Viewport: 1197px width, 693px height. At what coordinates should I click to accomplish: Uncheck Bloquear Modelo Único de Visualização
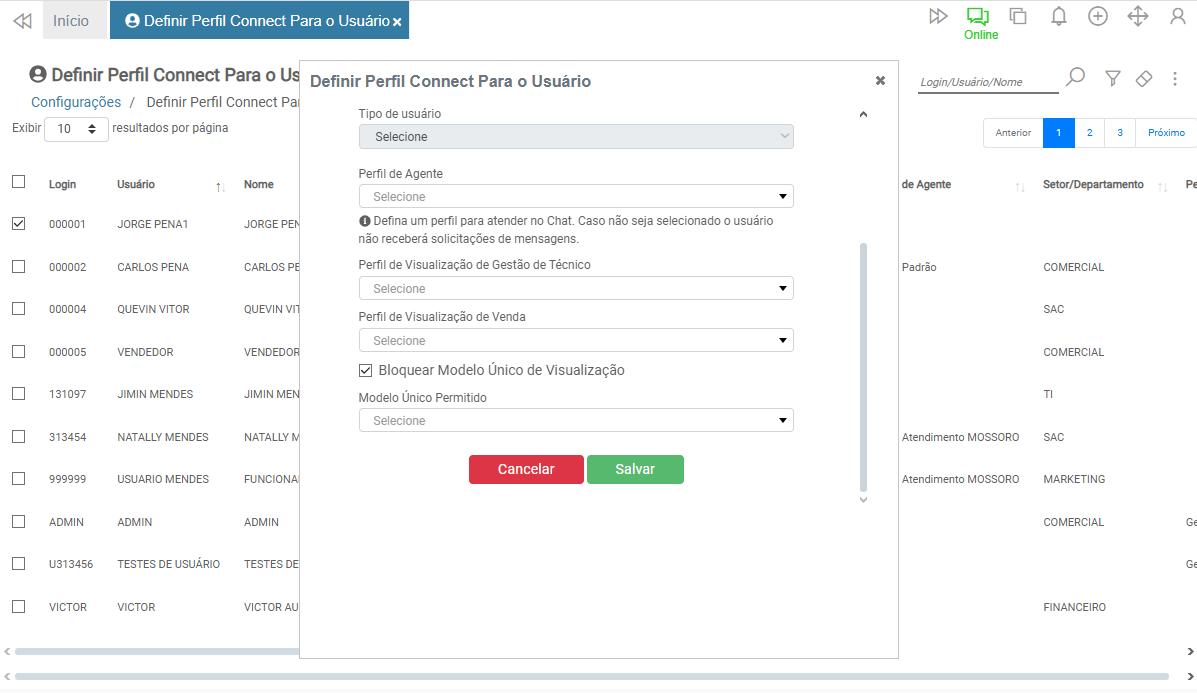click(x=366, y=371)
